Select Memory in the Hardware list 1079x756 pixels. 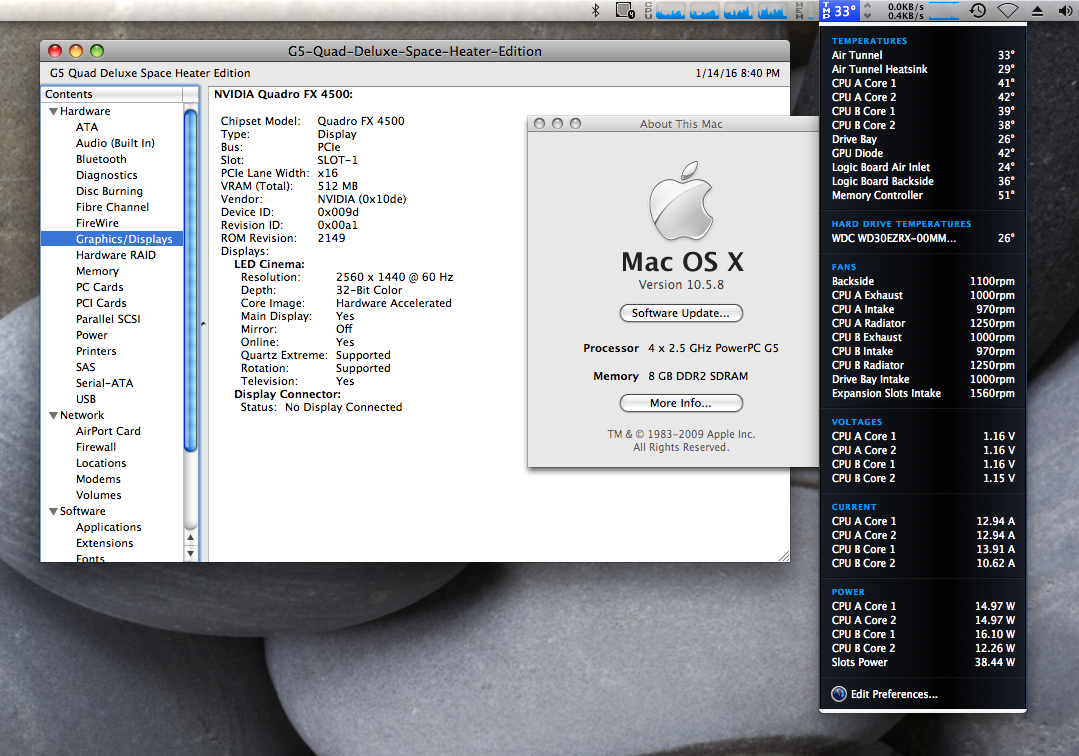pyautogui.click(x=97, y=271)
